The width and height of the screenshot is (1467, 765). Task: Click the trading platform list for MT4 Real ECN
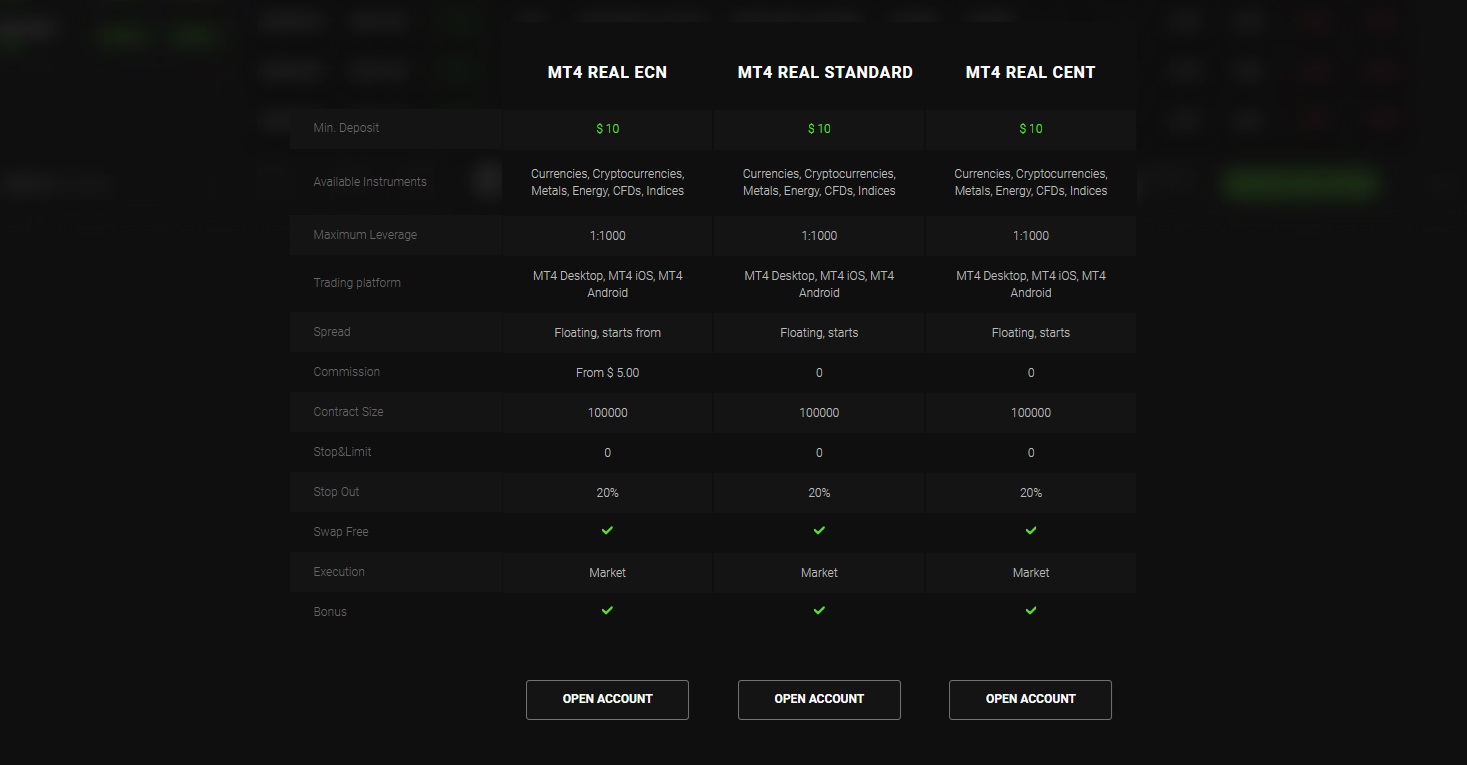point(607,284)
